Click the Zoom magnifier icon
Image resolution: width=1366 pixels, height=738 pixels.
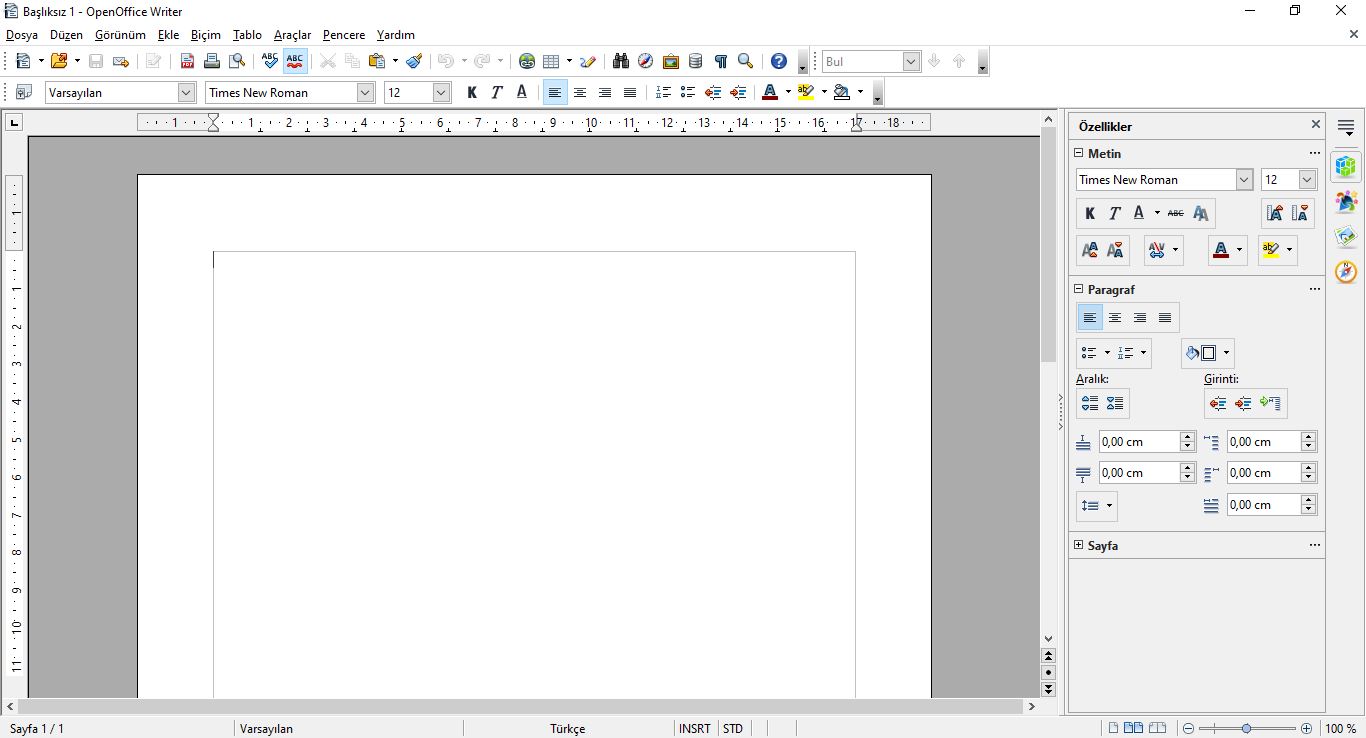[x=745, y=61]
